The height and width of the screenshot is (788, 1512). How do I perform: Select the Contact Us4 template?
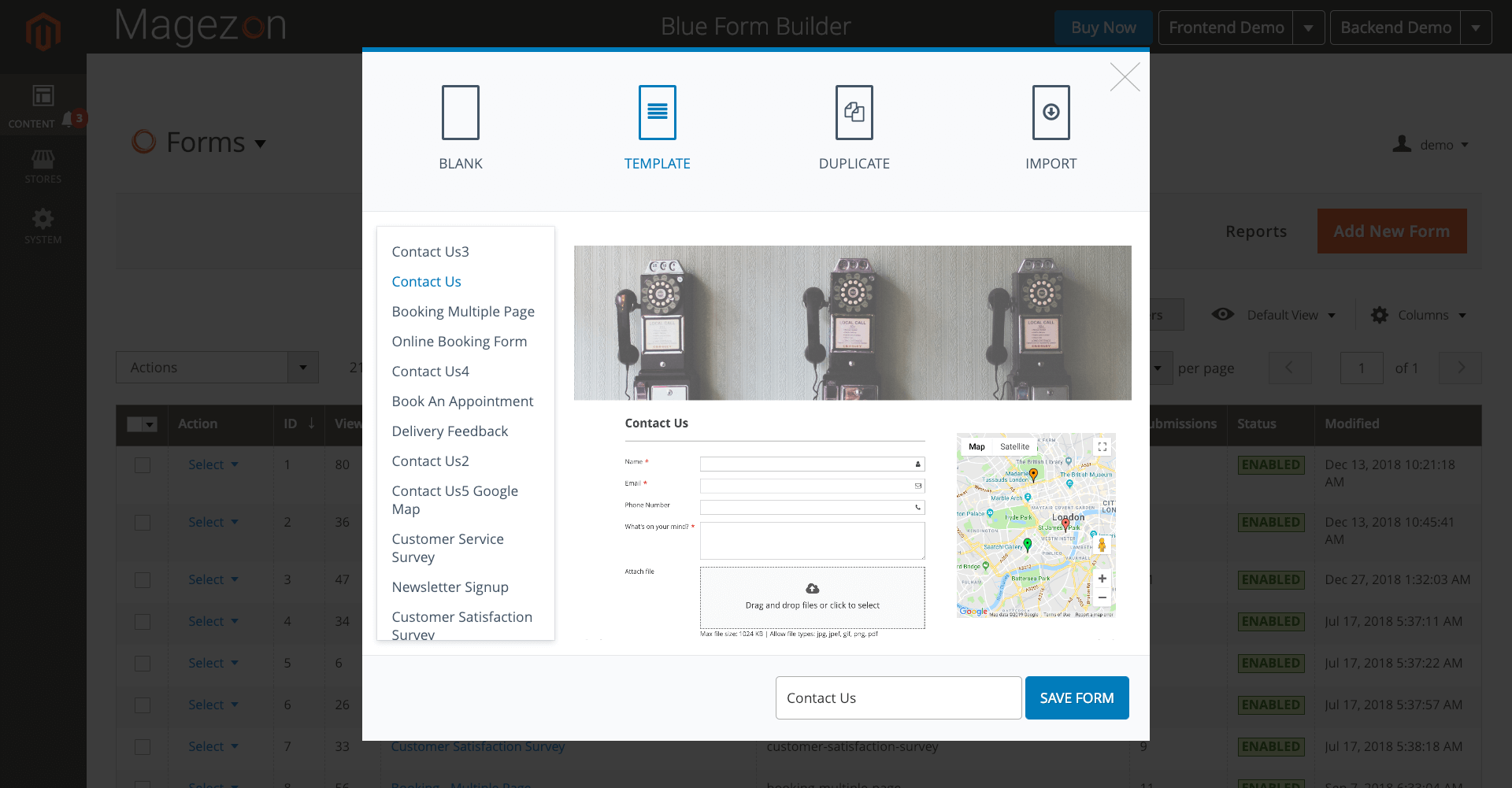(430, 372)
